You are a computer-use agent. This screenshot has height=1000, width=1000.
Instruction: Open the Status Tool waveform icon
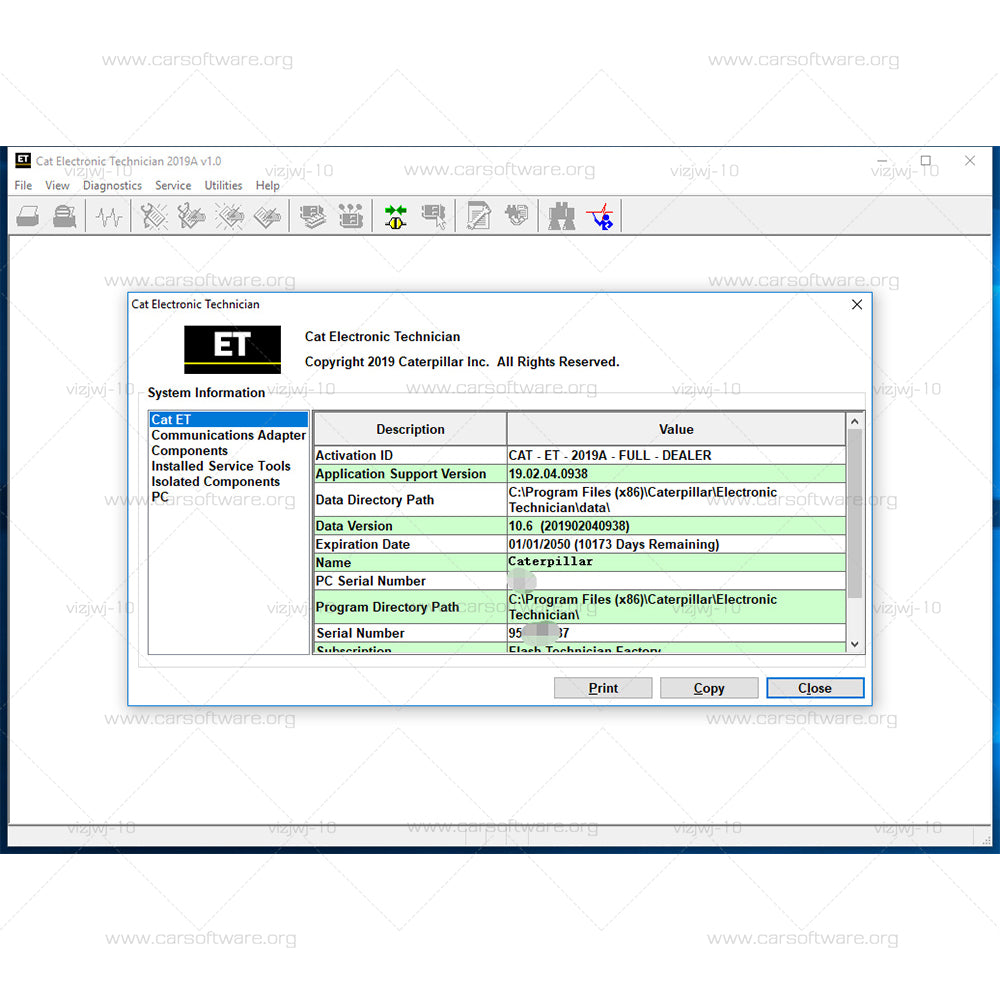(109, 217)
